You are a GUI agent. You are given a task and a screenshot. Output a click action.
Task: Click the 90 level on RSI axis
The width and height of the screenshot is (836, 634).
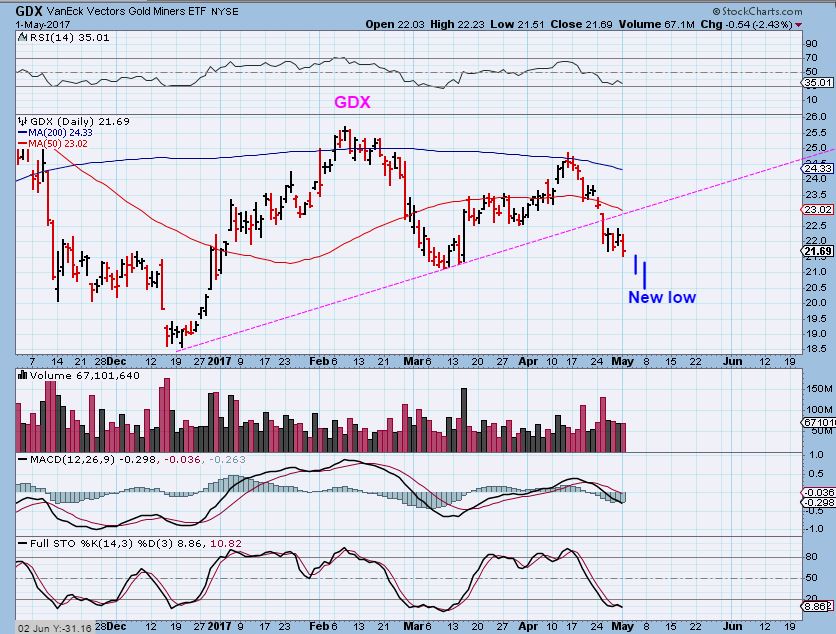(x=812, y=44)
